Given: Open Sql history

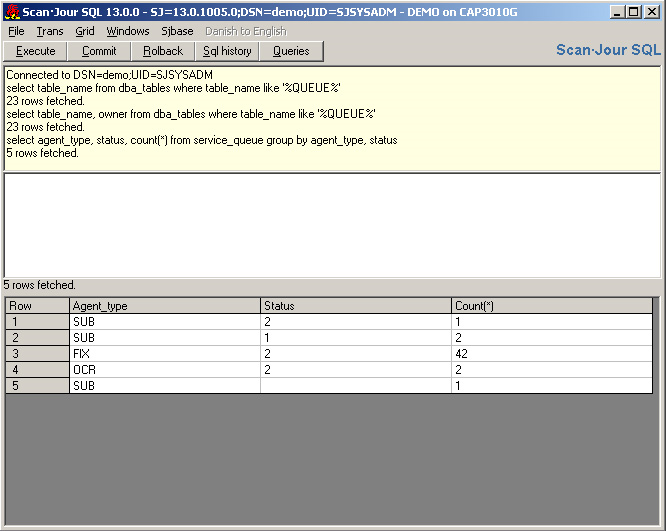Looking at the screenshot, I should point(227,51).
